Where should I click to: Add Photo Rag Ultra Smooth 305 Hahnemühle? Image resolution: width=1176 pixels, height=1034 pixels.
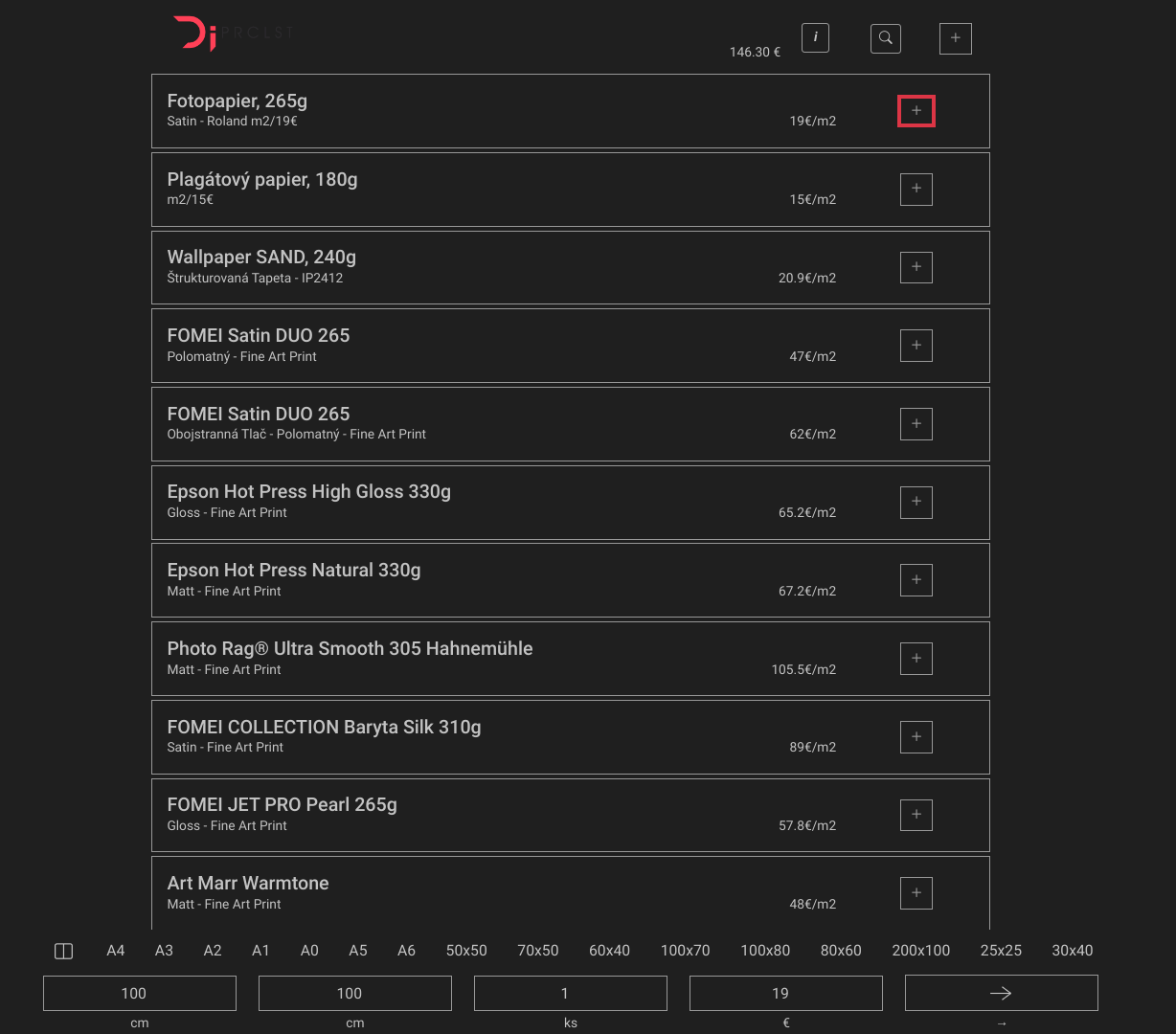pyautogui.click(x=916, y=659)
